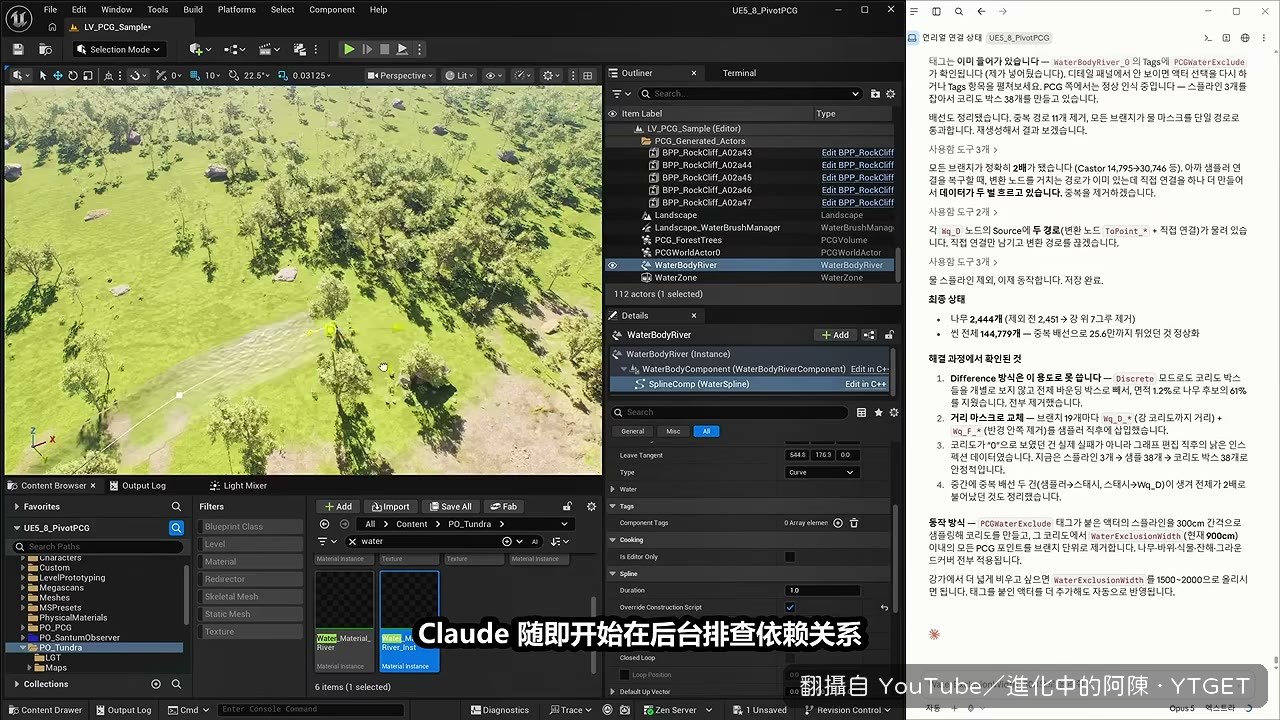Click the Save All button
This screenshot has height=720, width=1280.
pyautogui.click(x=449, y=506)
